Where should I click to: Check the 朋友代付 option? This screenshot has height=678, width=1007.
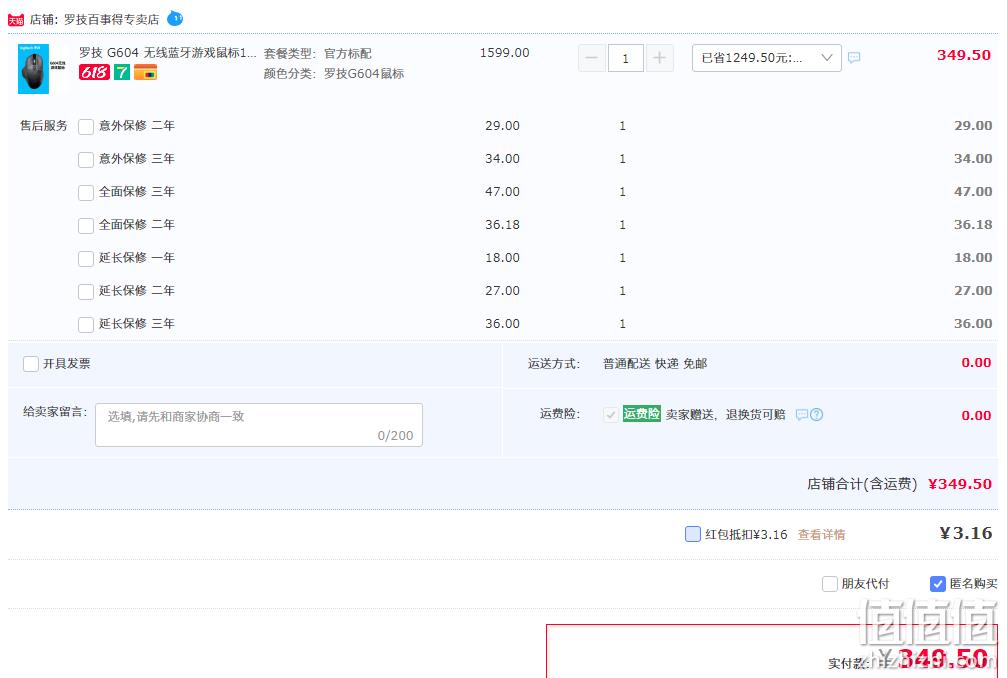[x=830, y=584]
